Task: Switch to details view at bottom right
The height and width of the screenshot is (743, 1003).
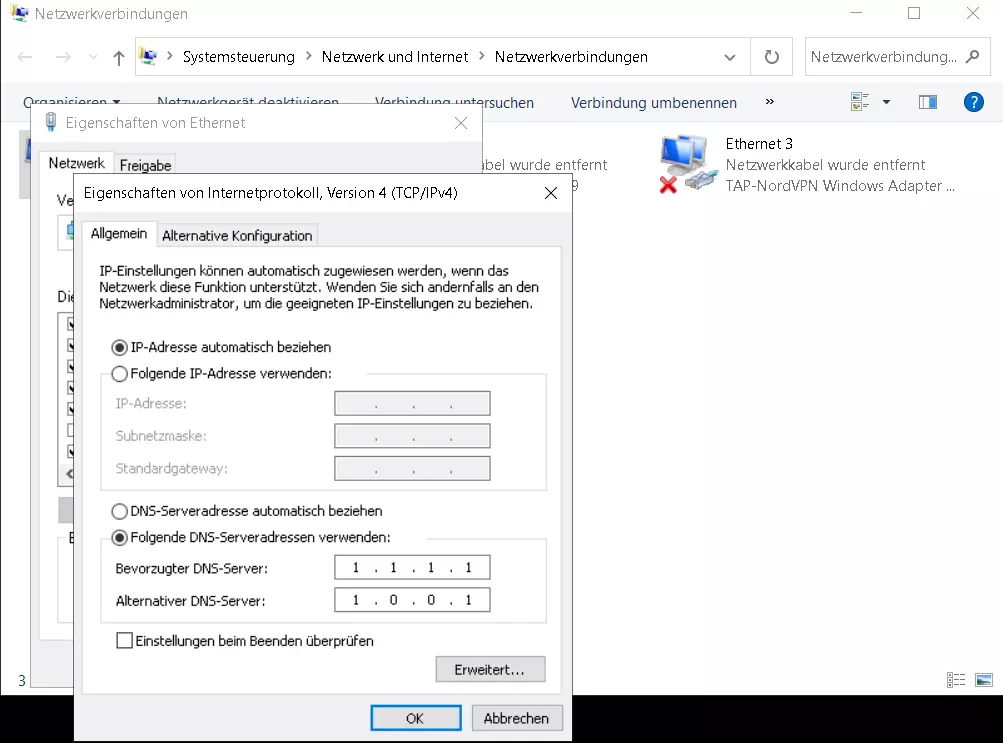Action: click(x=956, y=680)
